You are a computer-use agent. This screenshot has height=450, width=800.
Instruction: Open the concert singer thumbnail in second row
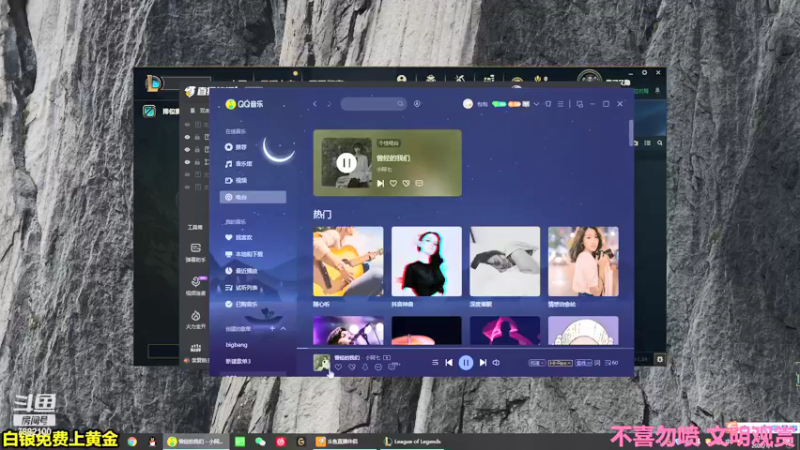pos(348,331)
